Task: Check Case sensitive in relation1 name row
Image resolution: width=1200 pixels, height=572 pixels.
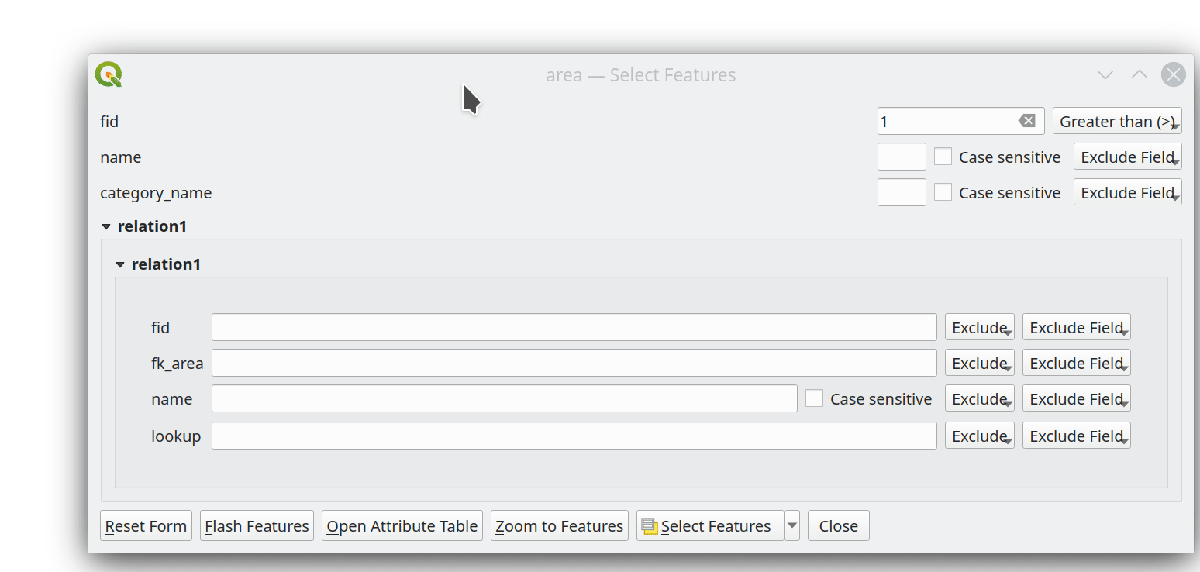Action: (815, 399)
